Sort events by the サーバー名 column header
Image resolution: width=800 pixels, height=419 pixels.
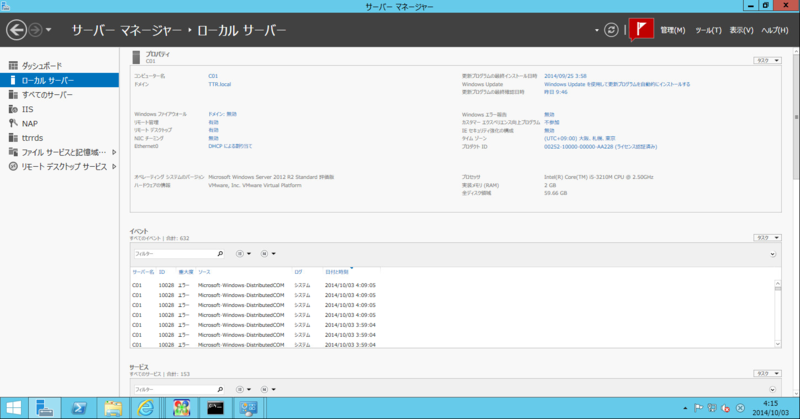click(143, 272)
